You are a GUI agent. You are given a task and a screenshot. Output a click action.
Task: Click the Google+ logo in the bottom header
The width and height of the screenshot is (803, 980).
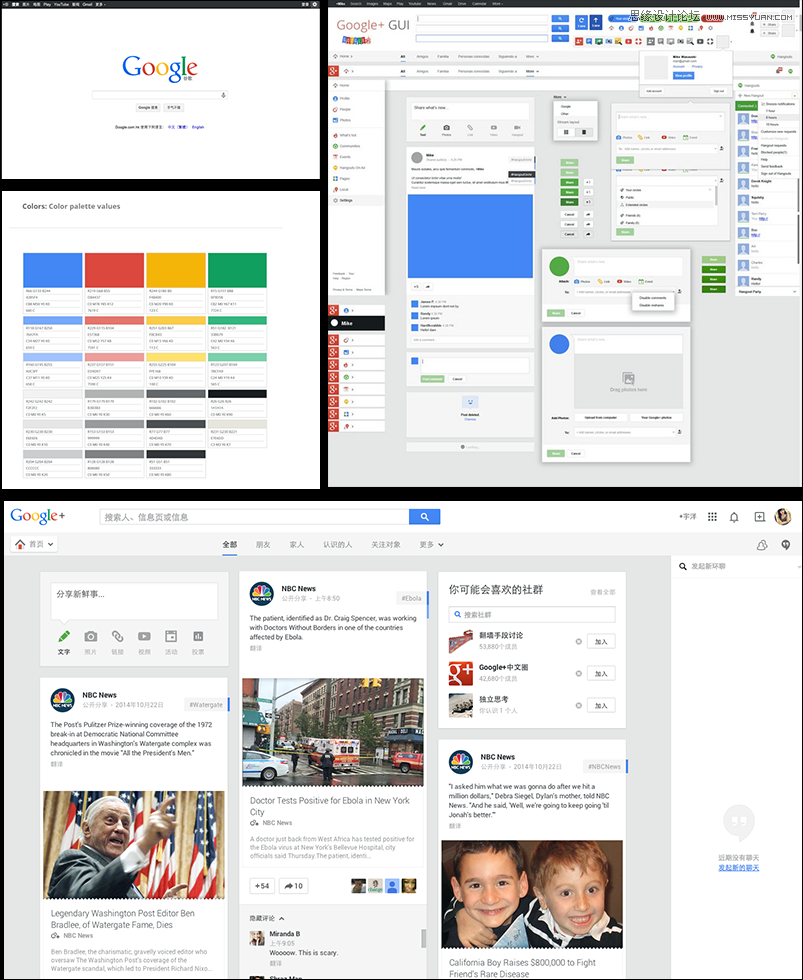pos(37,516)
